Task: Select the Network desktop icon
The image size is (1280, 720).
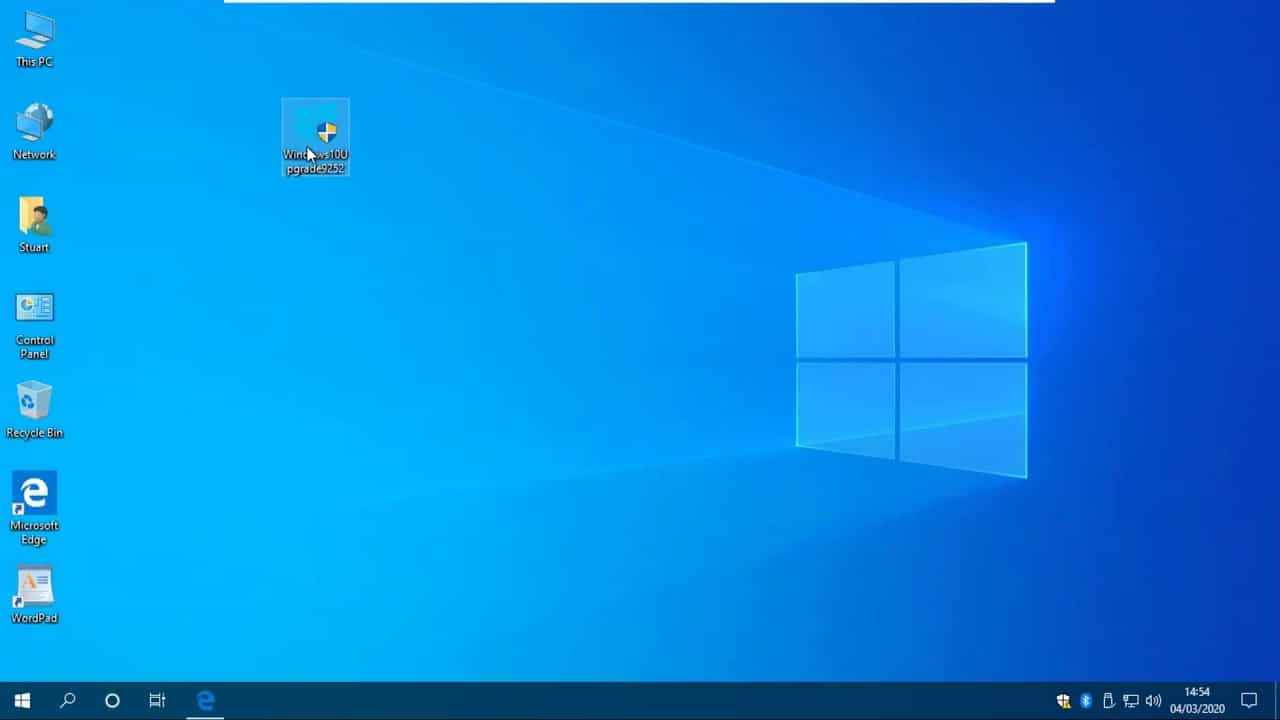Action: click(x=34, y=131)
